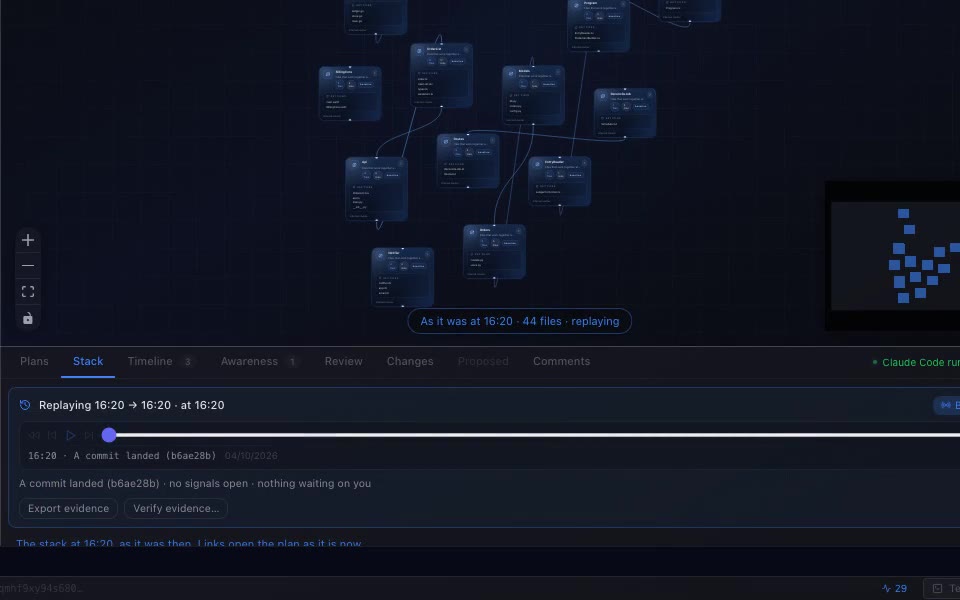The width and height of the screenshot is (960, 600).
Task: Click the replay history clock icon
Action: [25, 405]
